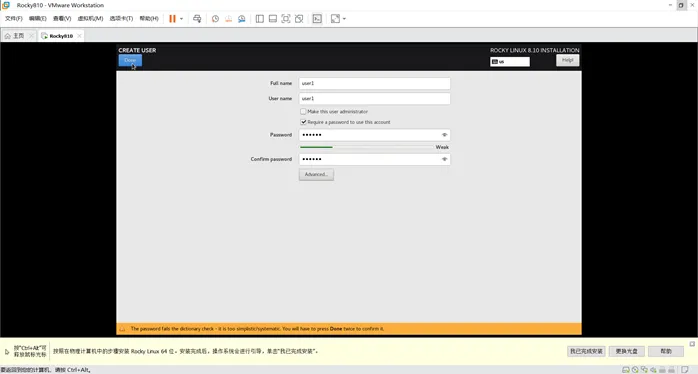Take a snapshot with the clock icon

215,19
